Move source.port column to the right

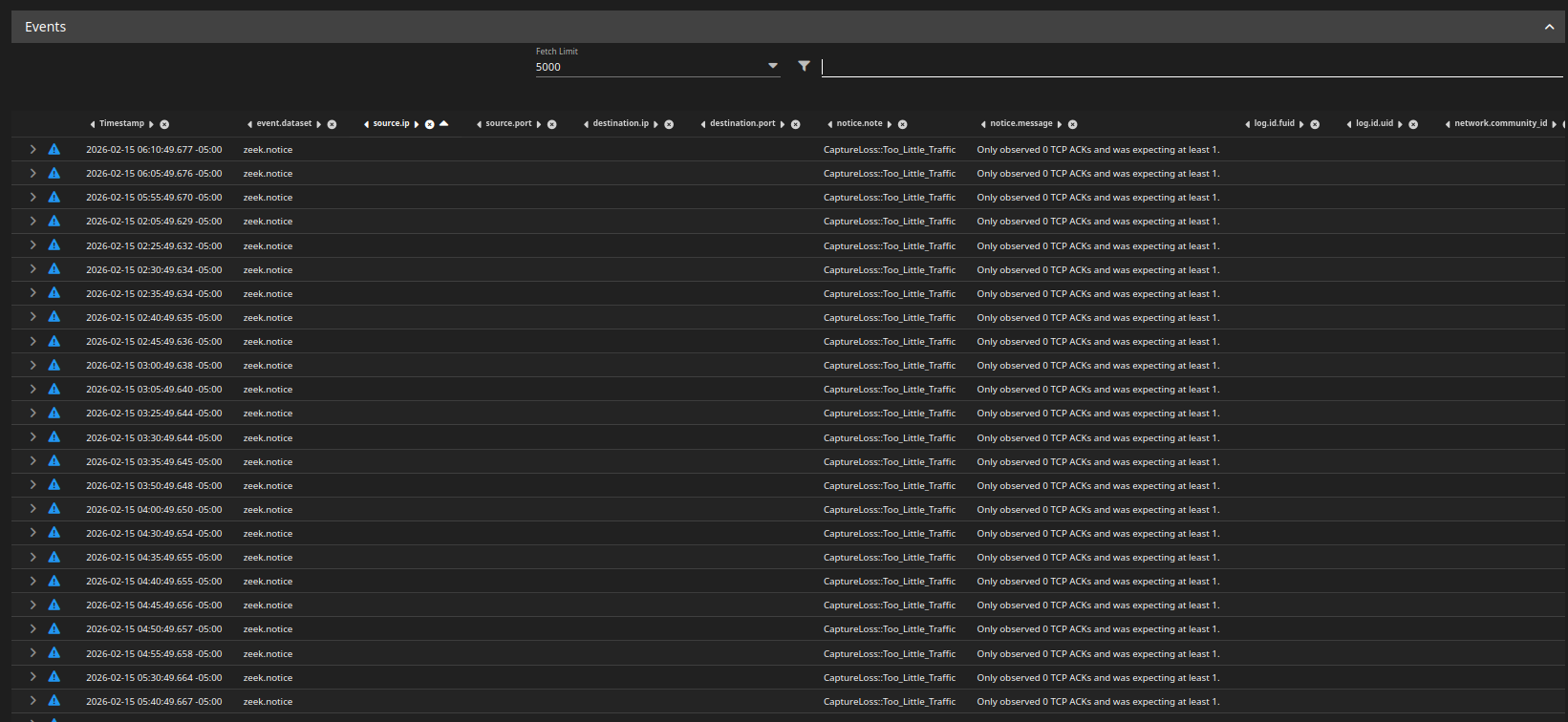539,124
